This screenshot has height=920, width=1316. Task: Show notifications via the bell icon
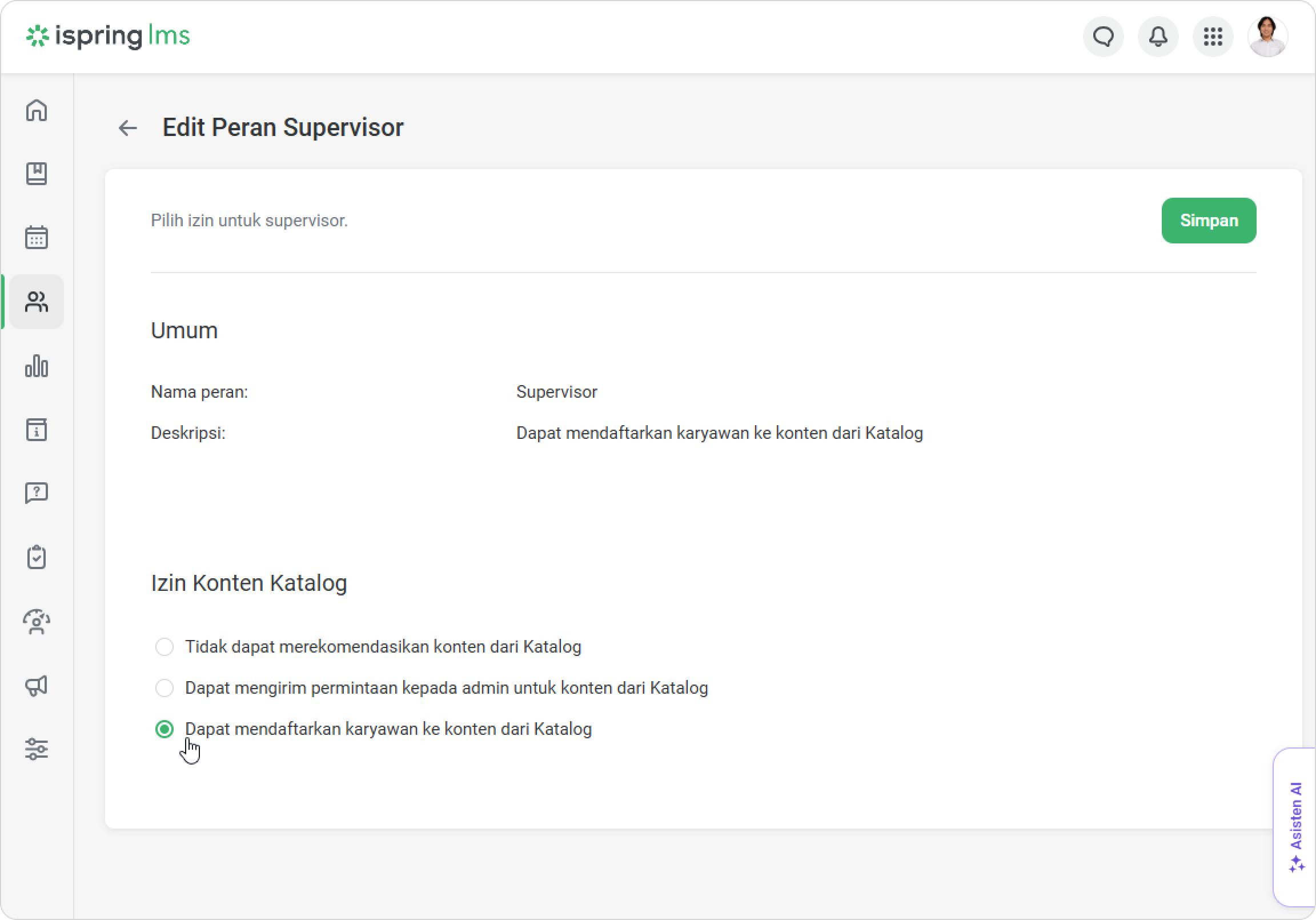point(1158,37)
